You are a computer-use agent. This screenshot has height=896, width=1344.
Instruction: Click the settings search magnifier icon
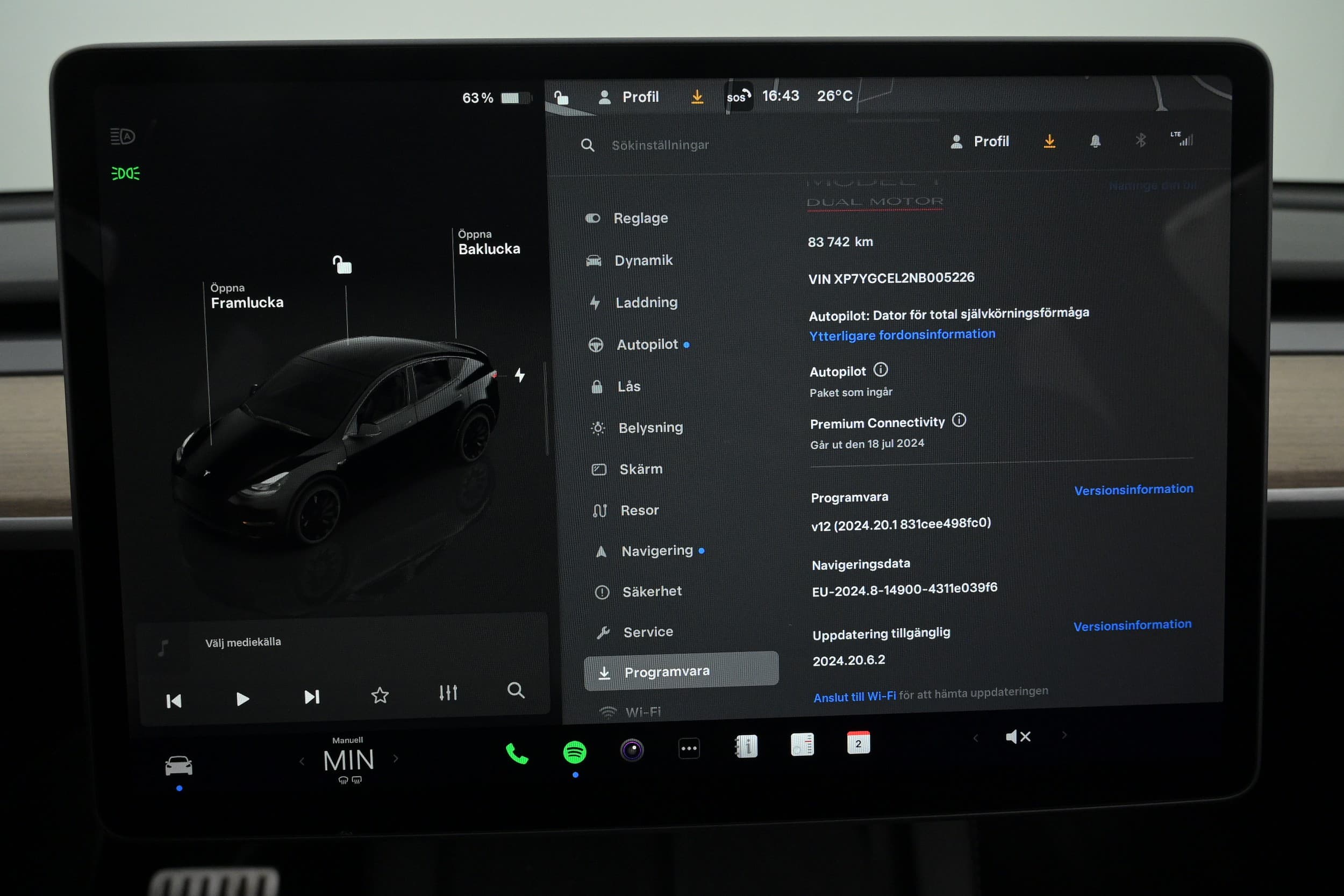coord(588,145)
